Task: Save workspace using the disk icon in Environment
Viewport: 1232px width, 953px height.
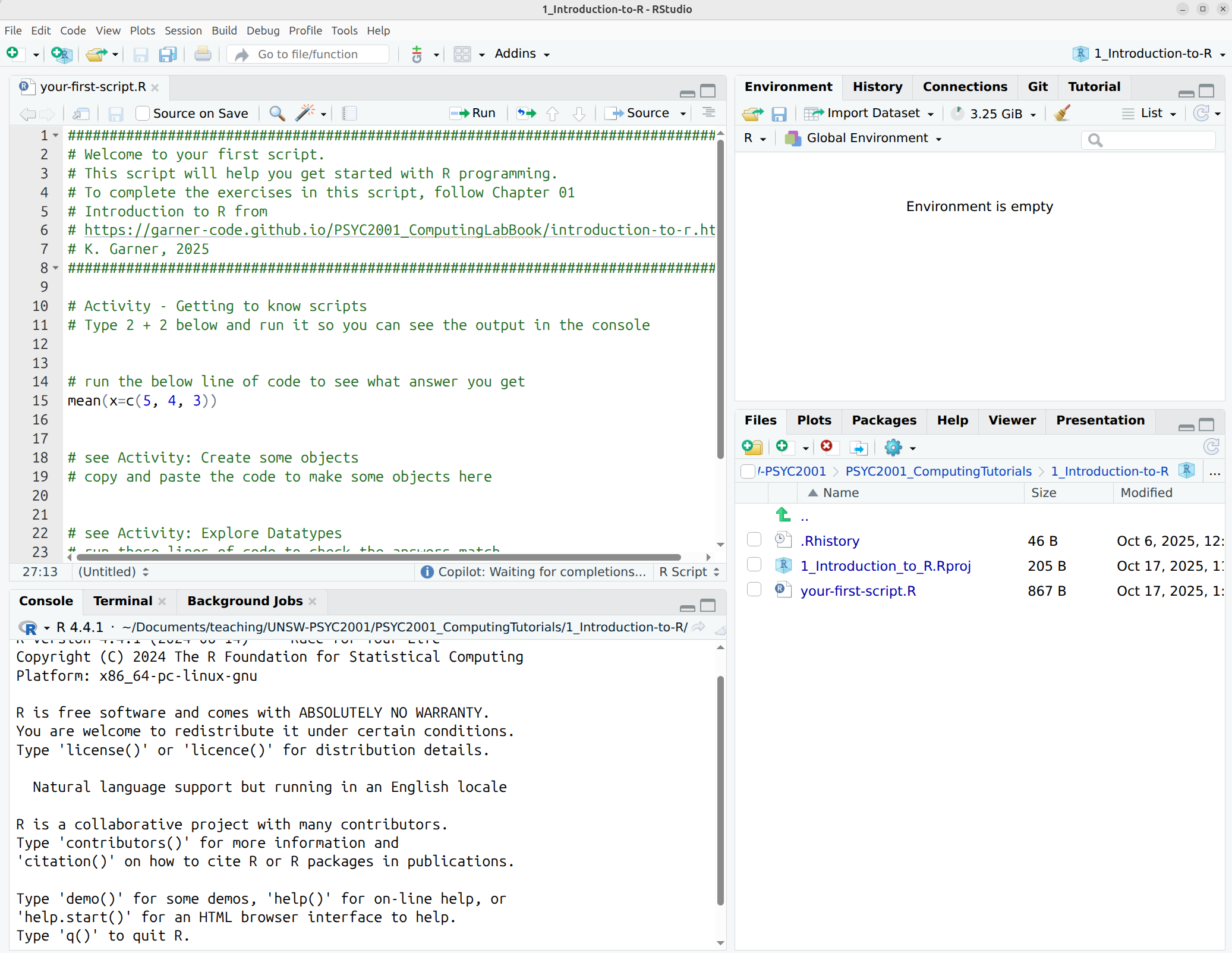Action: (x=780, y=114)
